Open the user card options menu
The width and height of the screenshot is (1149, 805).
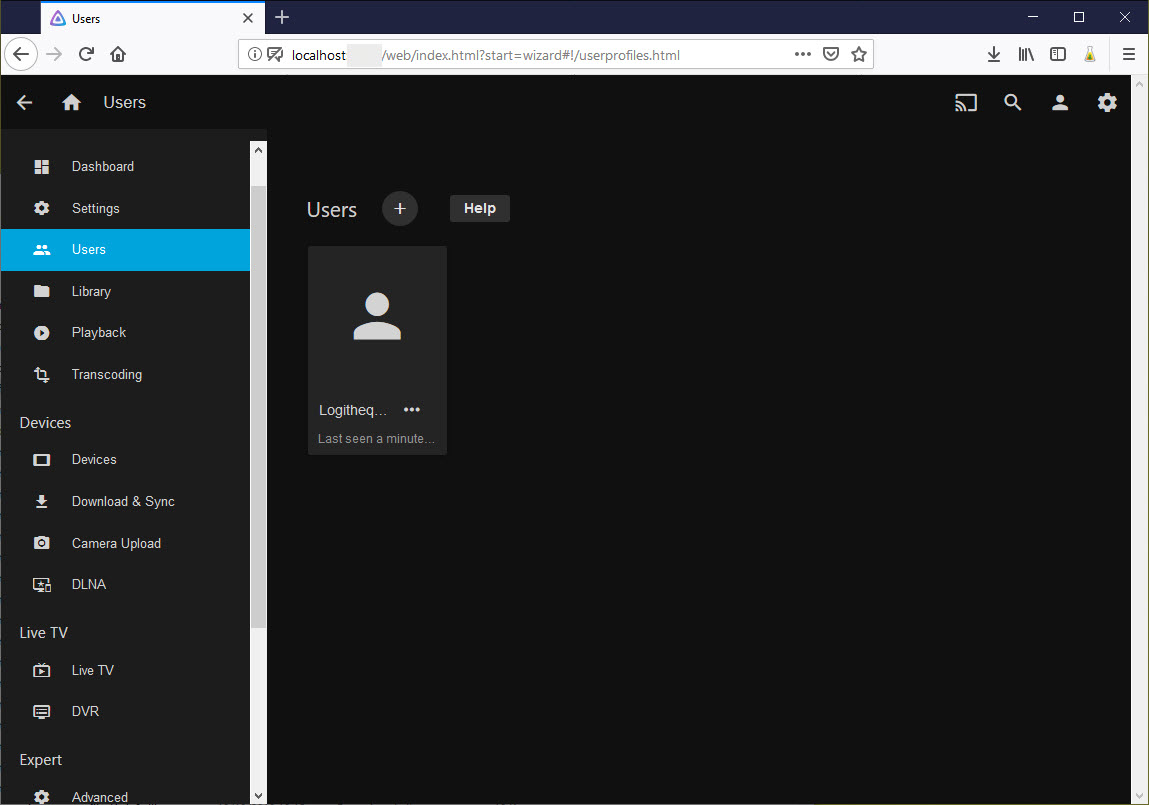click(411, 409)
